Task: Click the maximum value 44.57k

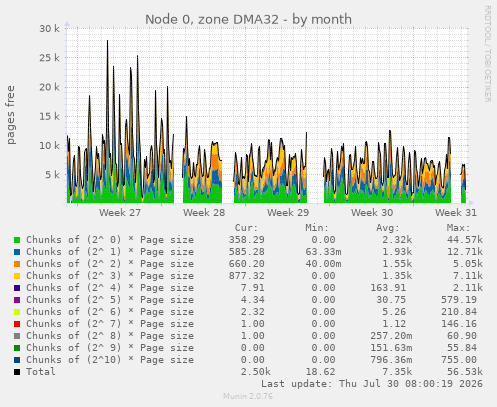Action: point(465,240)
